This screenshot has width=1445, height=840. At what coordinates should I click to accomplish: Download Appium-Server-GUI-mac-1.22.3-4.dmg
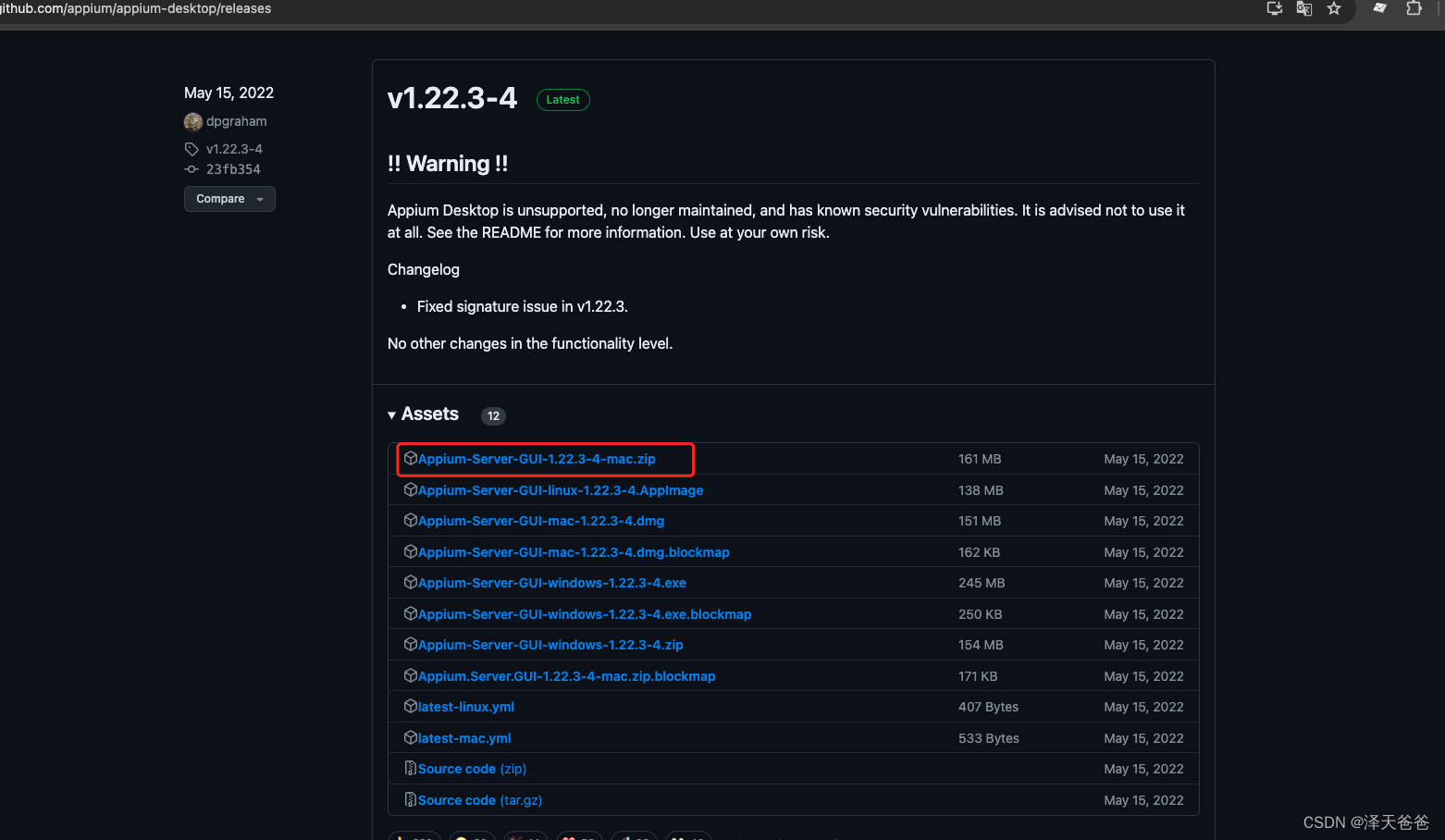(541, 521)
